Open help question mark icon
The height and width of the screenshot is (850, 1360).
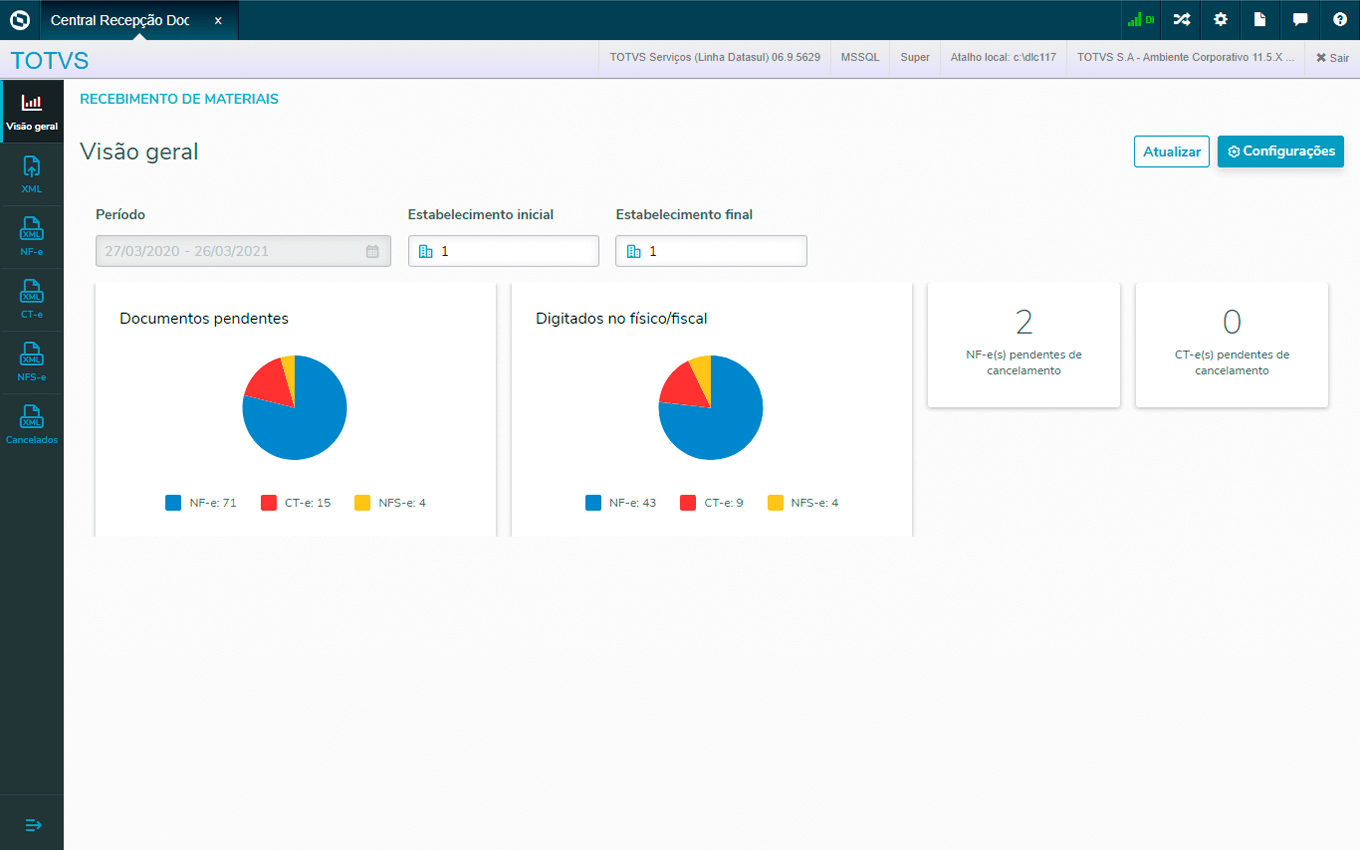tap(1340, 20)
